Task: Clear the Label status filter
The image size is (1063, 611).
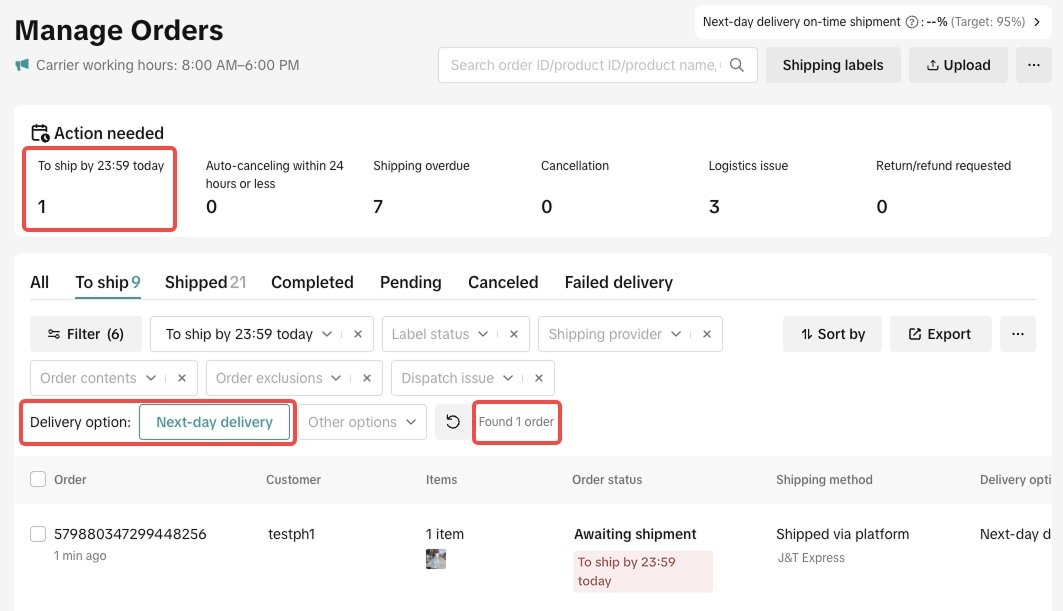Action: (514, 334)
